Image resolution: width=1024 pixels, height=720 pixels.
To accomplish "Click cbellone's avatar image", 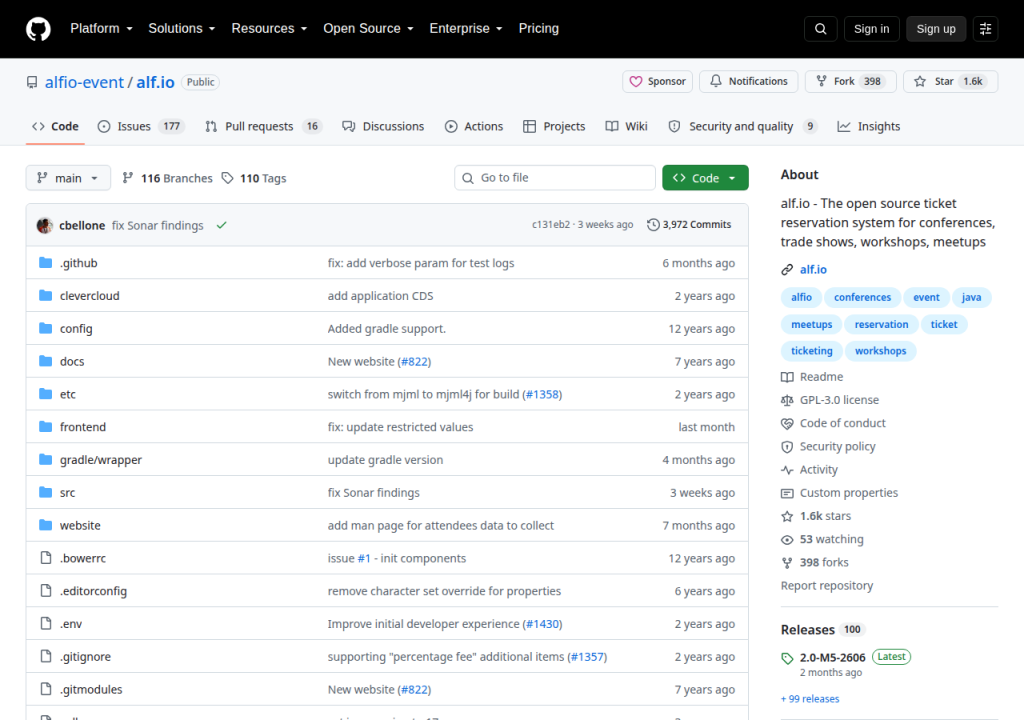I will point(44,225).
